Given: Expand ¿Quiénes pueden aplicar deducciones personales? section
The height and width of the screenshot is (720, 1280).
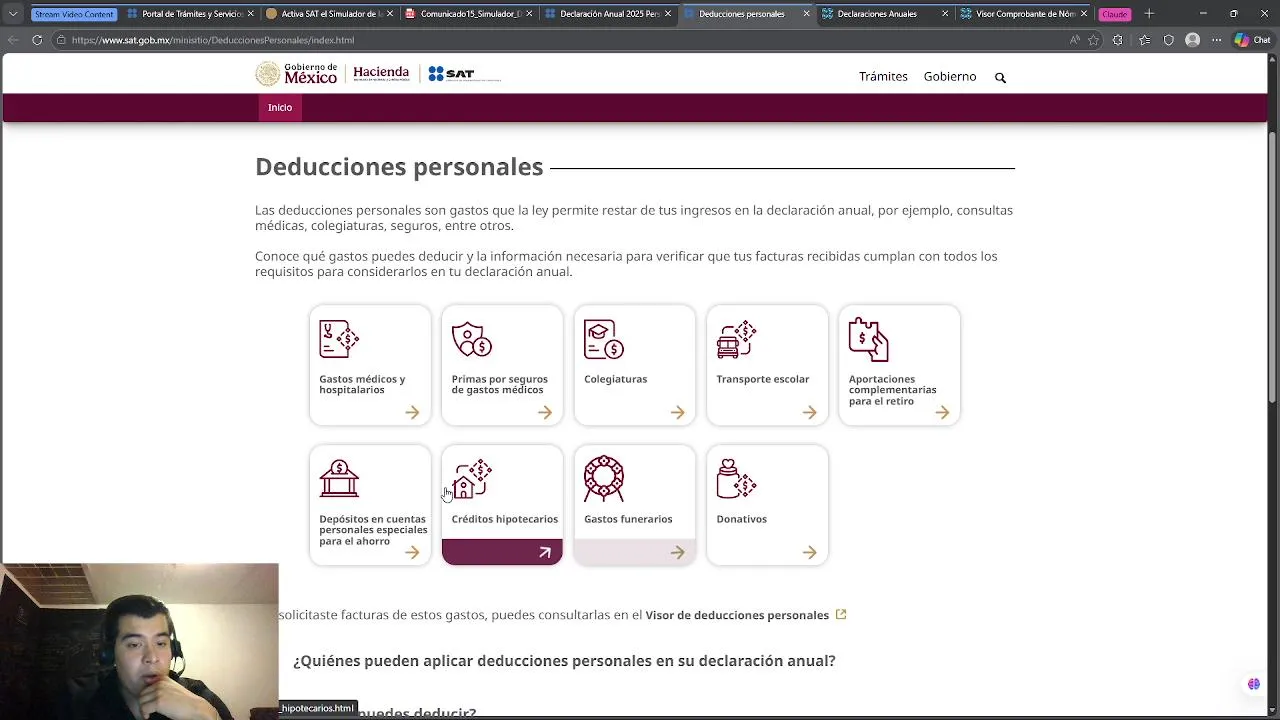Looking at the screenshot, I should (x=564, y=661).
